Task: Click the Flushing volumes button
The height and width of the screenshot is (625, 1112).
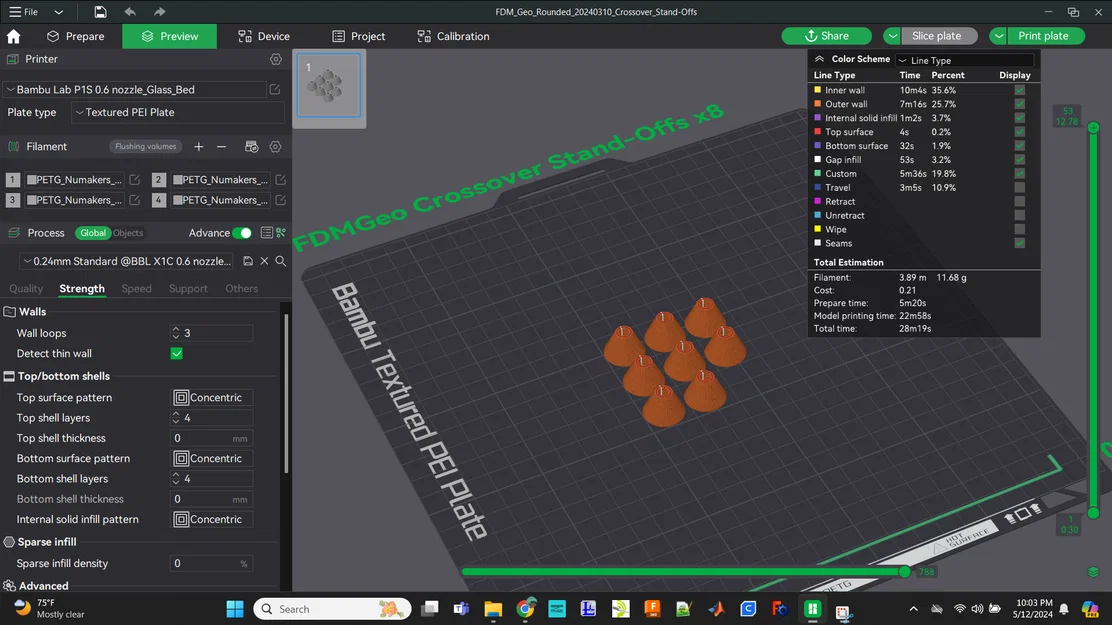Action: click(145, 147)
